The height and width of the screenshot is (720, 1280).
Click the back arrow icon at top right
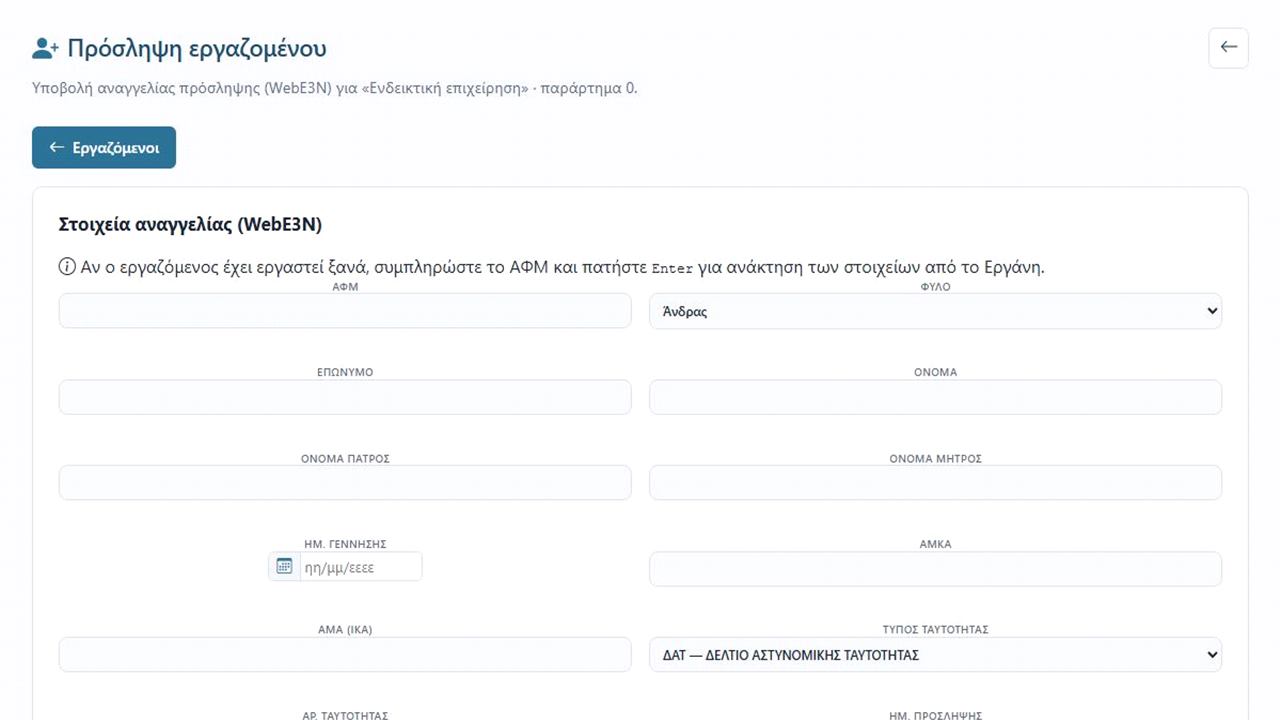pyautogui.click(x=1228, y=48)
